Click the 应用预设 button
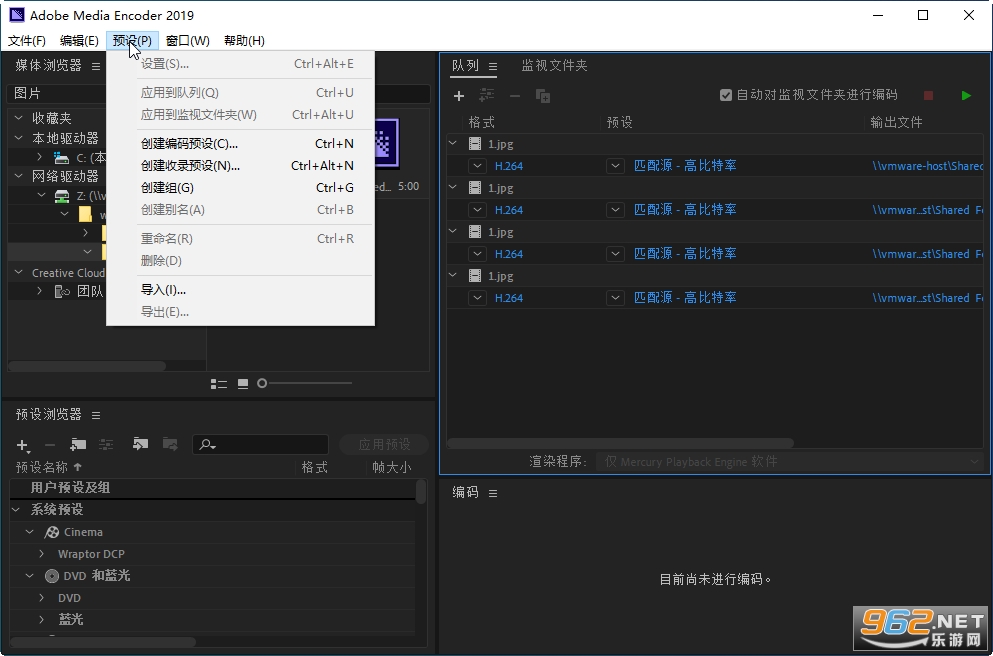Image resolution: width=993 pixels, height=656 pixels. click(x=384, y=445)
